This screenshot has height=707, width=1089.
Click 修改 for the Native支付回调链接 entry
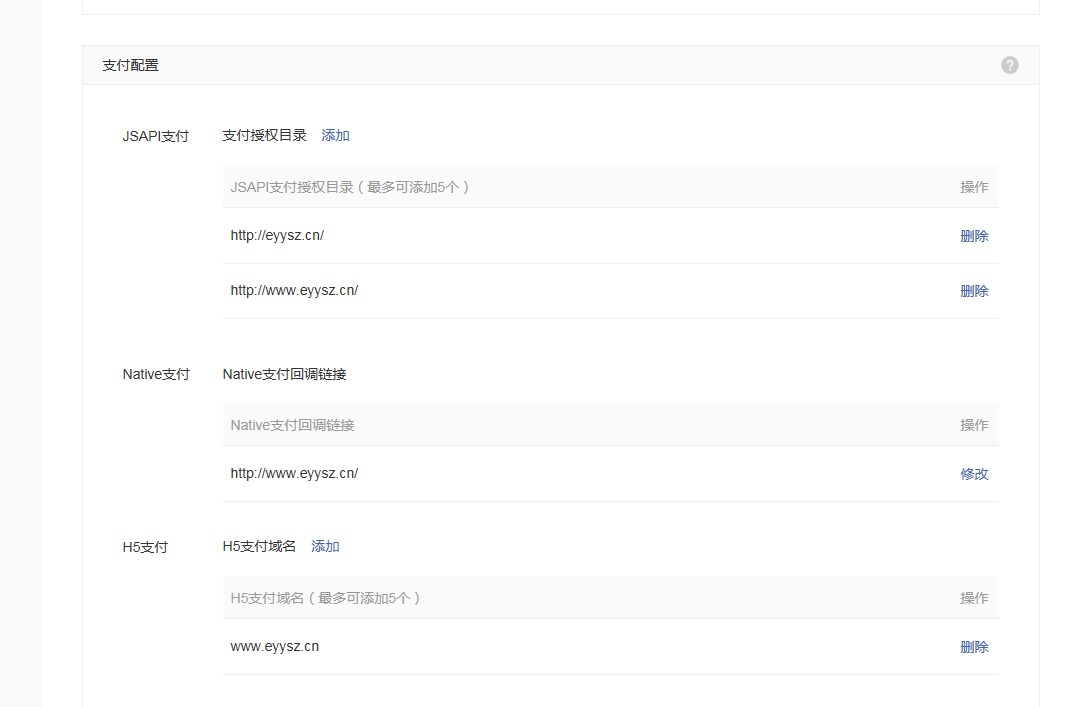(974, 473)
